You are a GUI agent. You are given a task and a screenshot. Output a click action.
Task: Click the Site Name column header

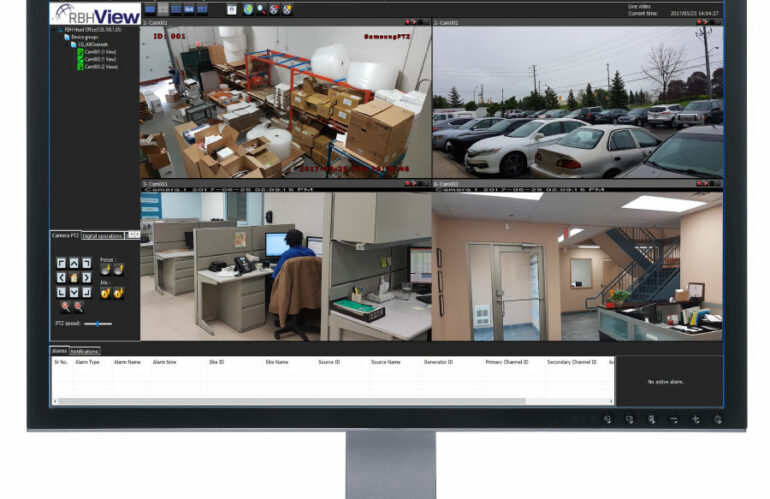pyautogui.click(x=277, y=362)
